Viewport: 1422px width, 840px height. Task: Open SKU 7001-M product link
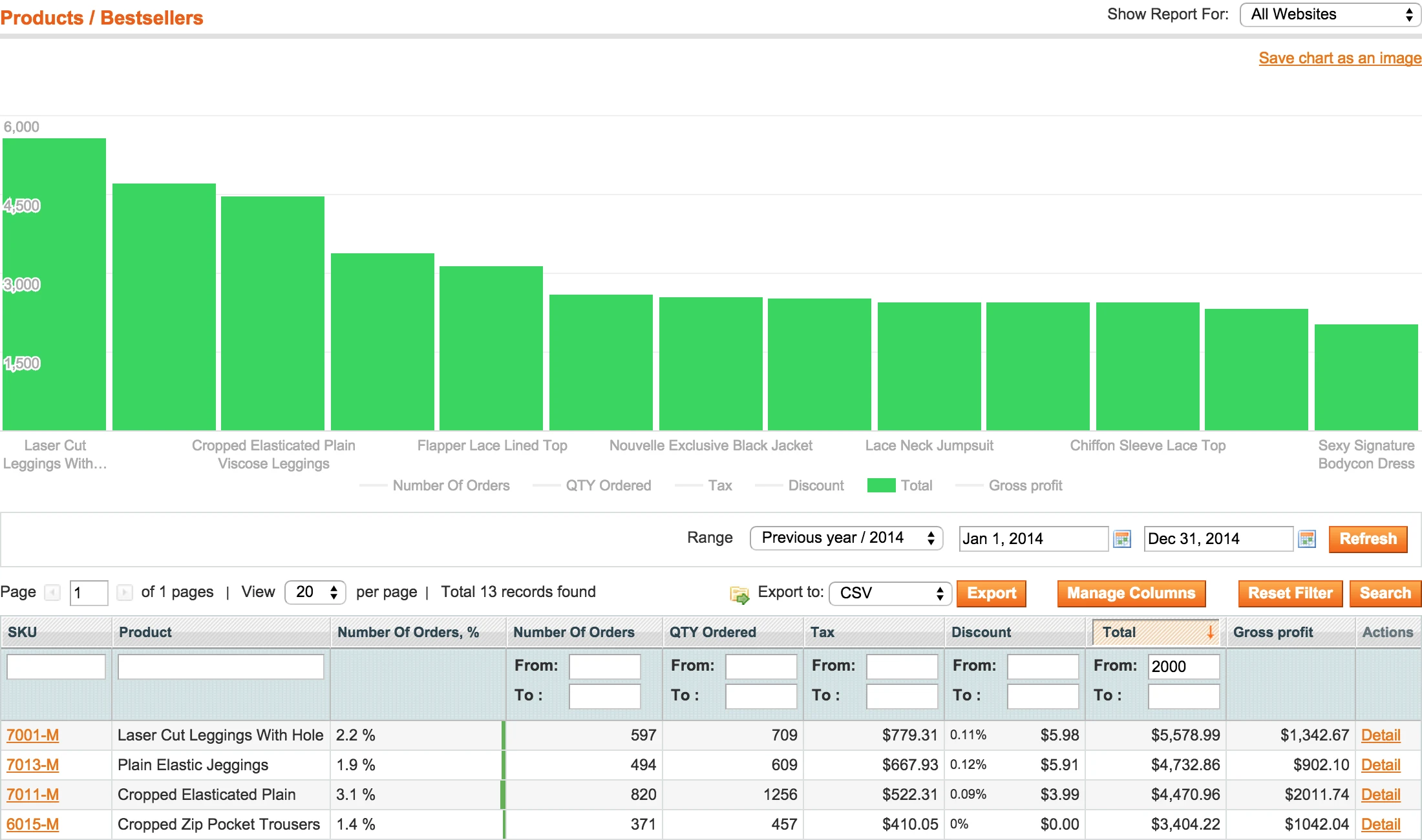[32, 735]
